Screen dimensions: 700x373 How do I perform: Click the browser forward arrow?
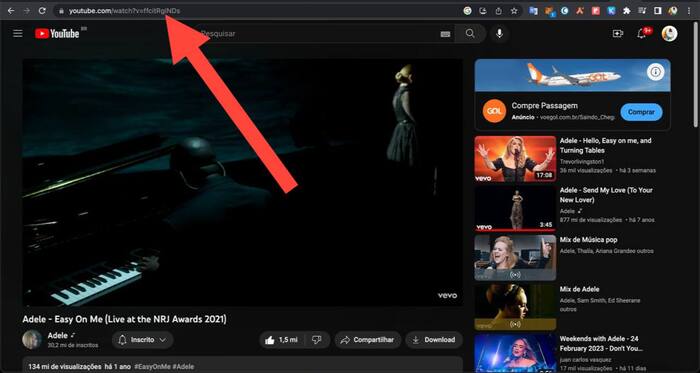[x=26, y=11]
